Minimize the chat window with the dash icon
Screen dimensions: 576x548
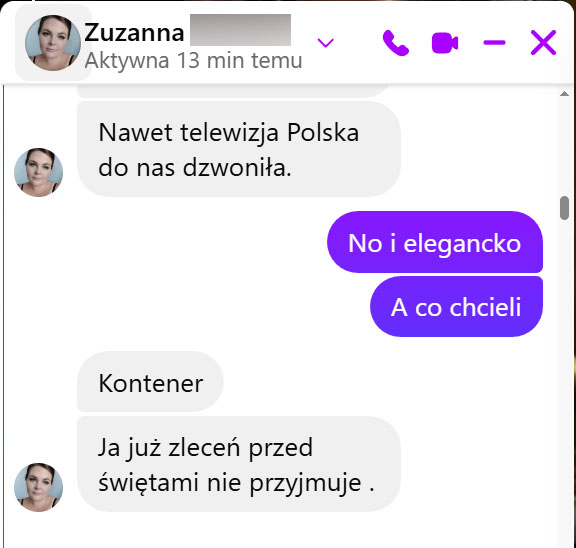494,43
